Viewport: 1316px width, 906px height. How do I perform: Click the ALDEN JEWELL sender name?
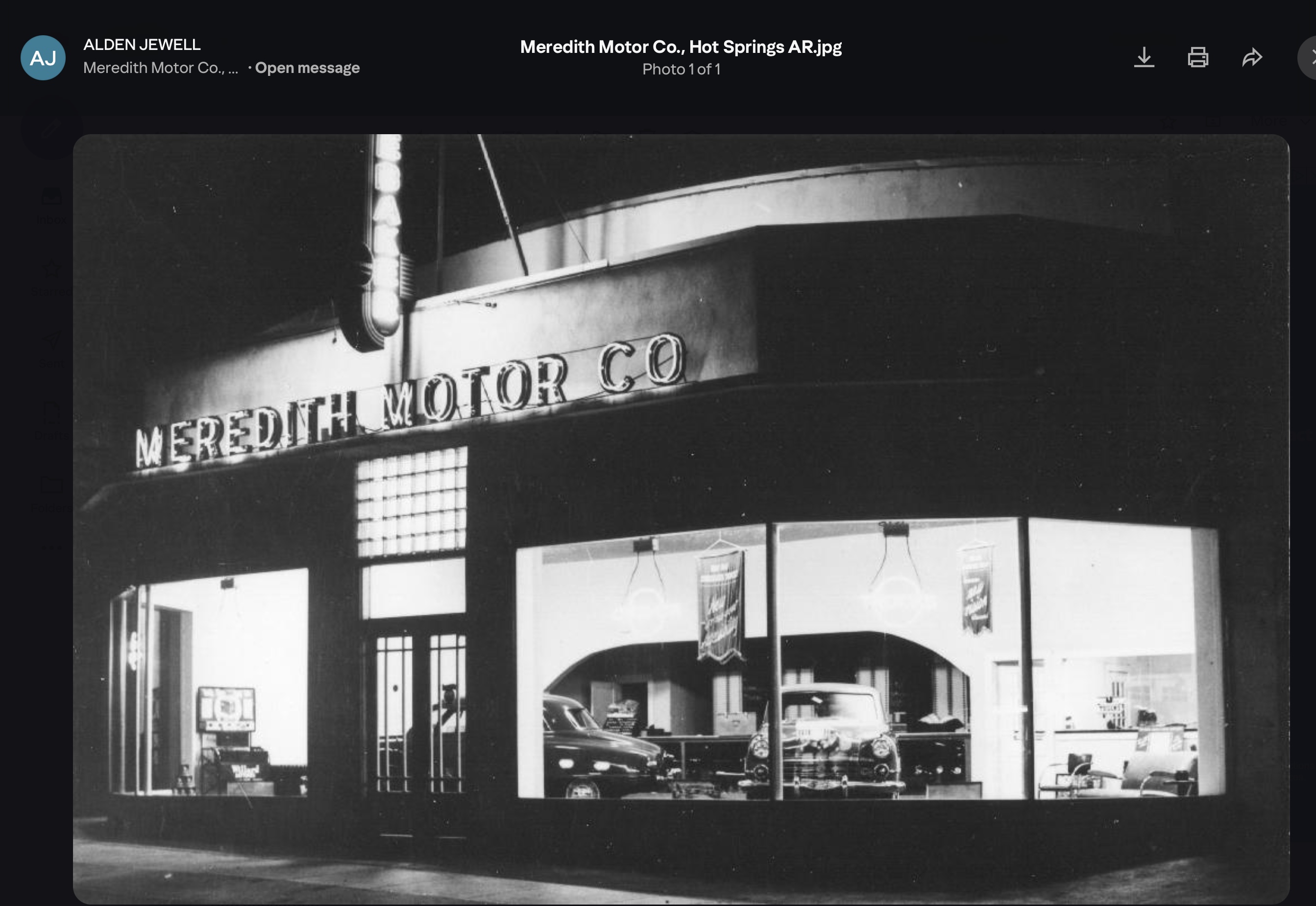pyautogui.click(x=142, y=44)
